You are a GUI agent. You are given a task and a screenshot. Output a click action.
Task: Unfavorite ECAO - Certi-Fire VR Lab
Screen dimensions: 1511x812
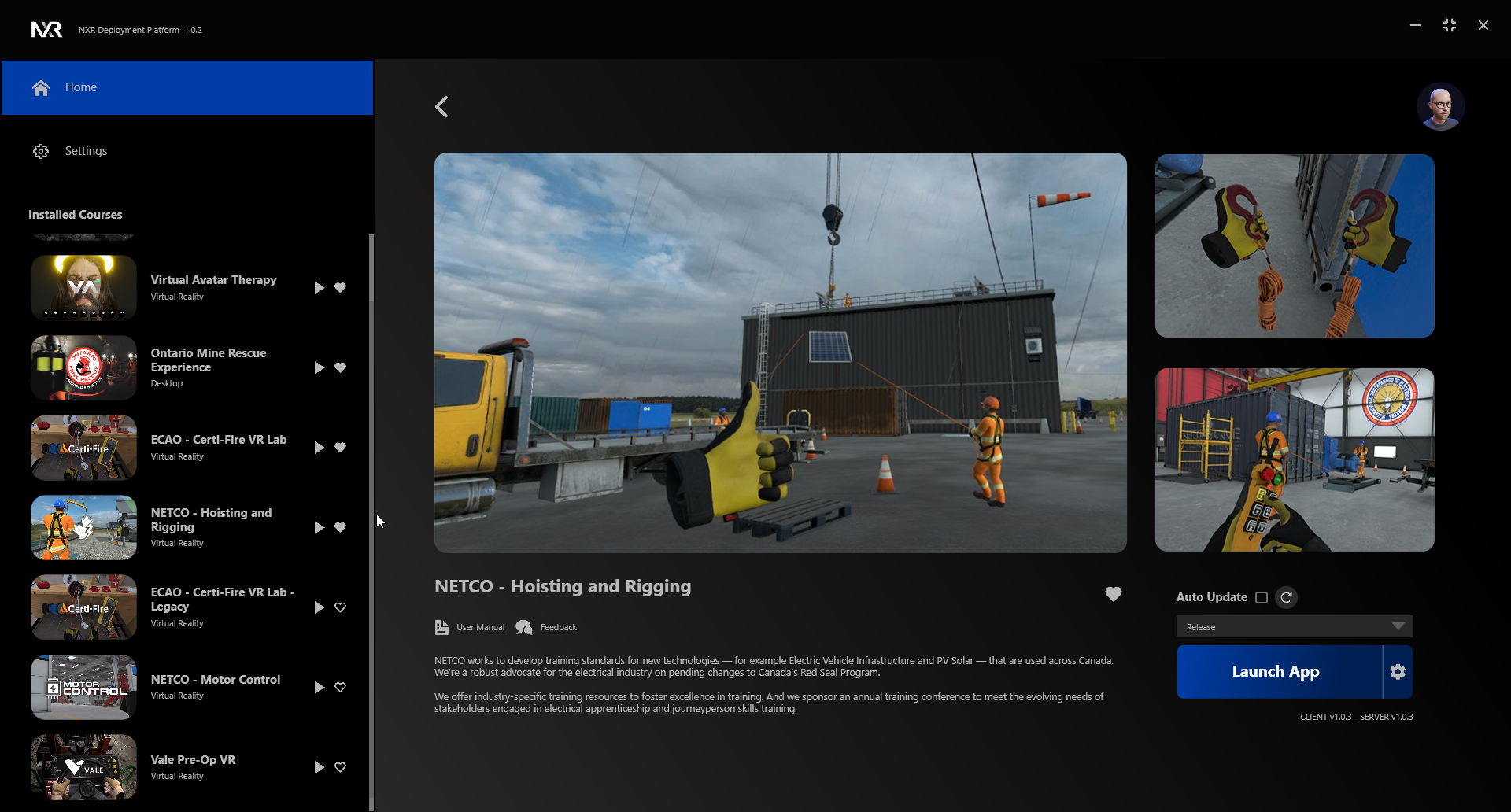pyautogui.click(x=340, y=448)
